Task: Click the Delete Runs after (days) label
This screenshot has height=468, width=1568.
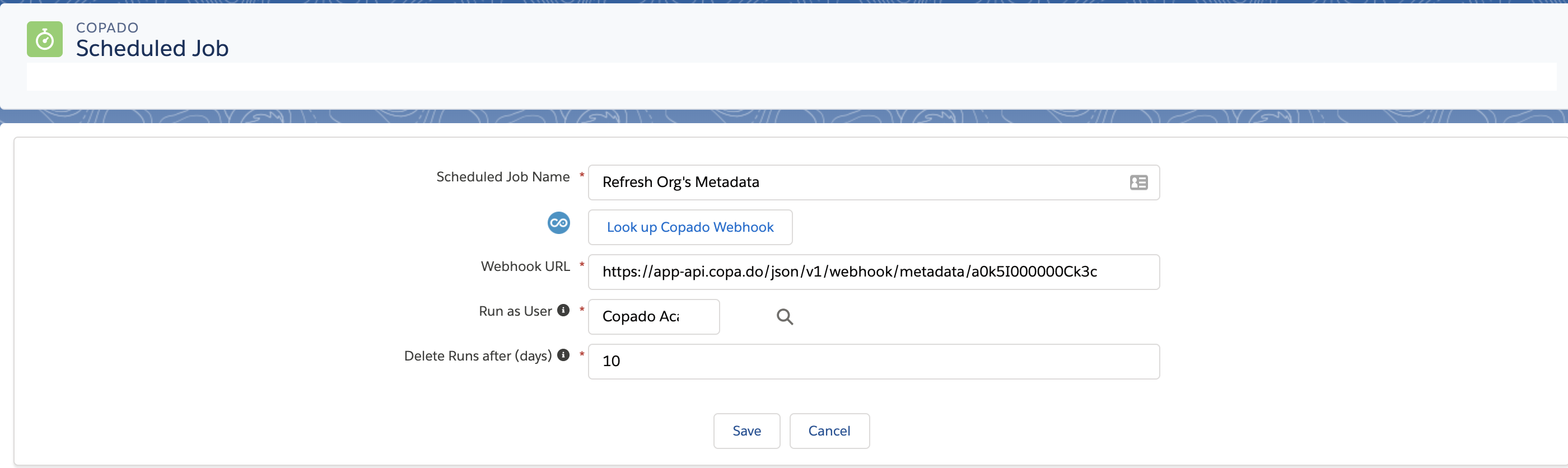Action: (477, 356)
